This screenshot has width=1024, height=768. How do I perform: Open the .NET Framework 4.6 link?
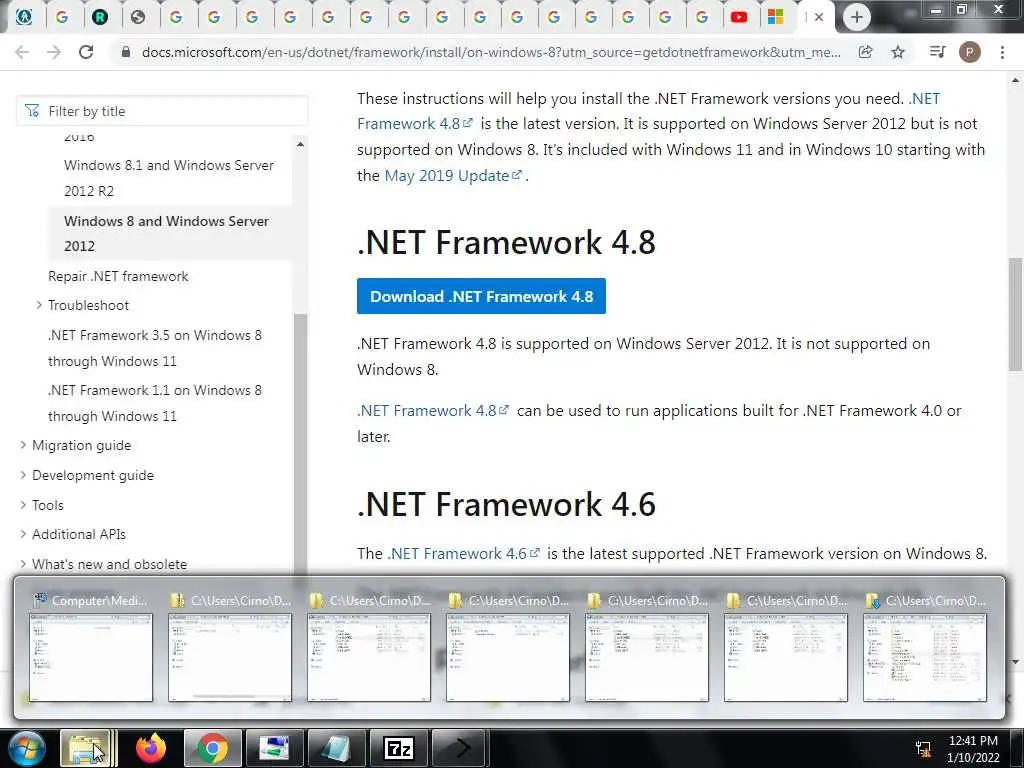(x=464, y=554)
